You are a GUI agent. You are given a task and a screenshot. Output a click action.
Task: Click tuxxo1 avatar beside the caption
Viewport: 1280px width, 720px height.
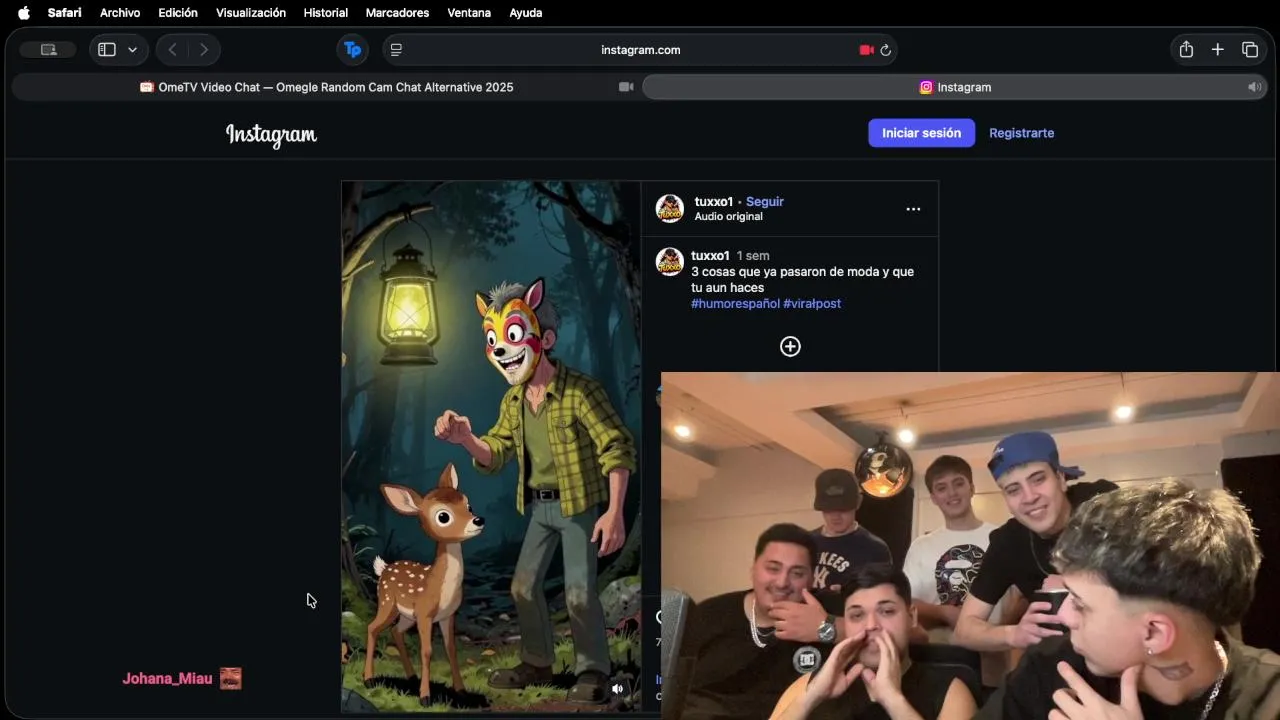pyautogui.click(x=669, y=262)
